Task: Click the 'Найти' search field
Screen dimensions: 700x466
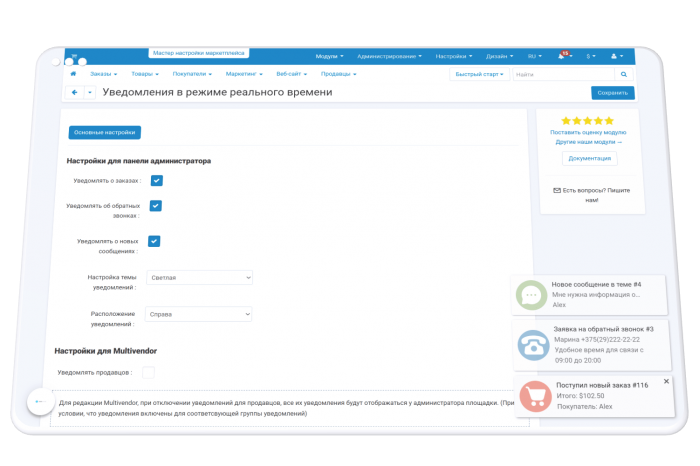Action: 563,75
